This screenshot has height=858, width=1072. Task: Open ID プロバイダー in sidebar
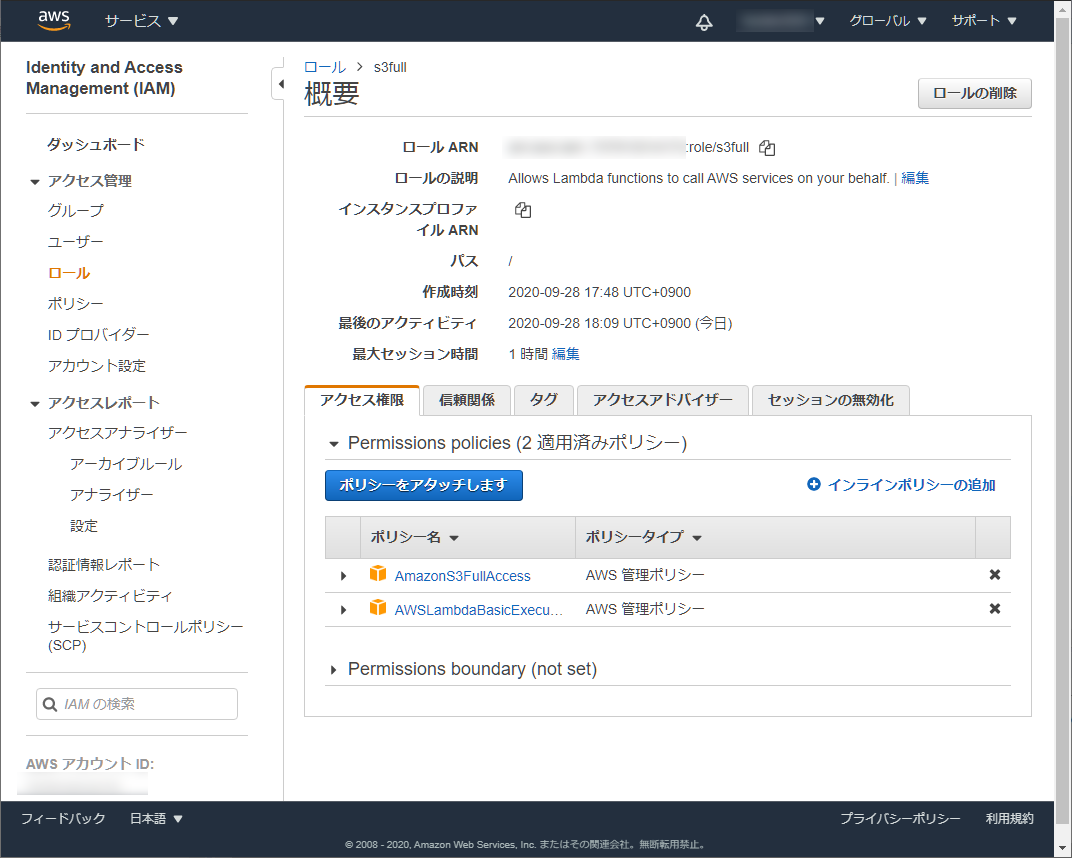[98, 335]
